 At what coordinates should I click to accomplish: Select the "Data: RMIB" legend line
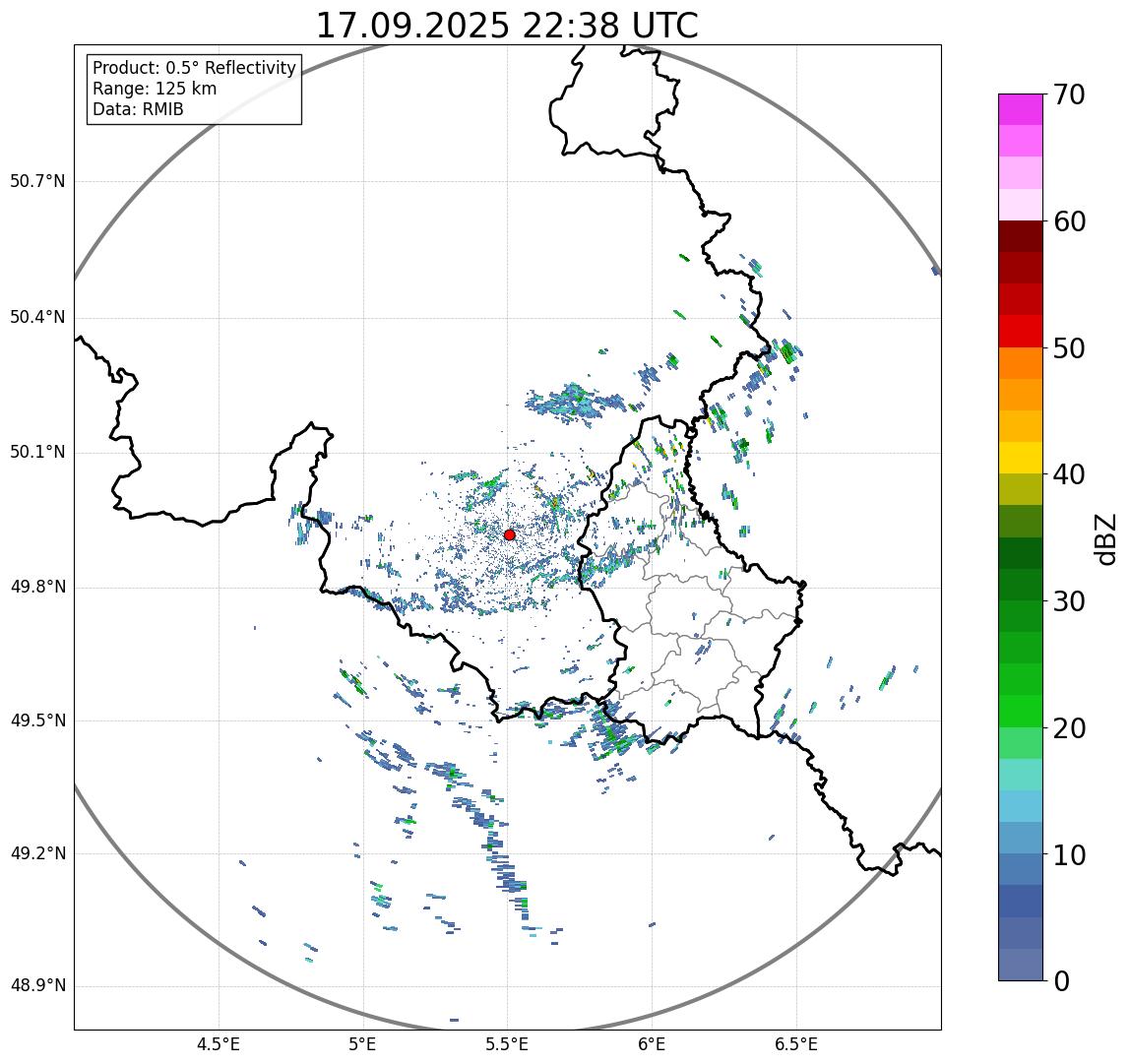click(139, 109)
